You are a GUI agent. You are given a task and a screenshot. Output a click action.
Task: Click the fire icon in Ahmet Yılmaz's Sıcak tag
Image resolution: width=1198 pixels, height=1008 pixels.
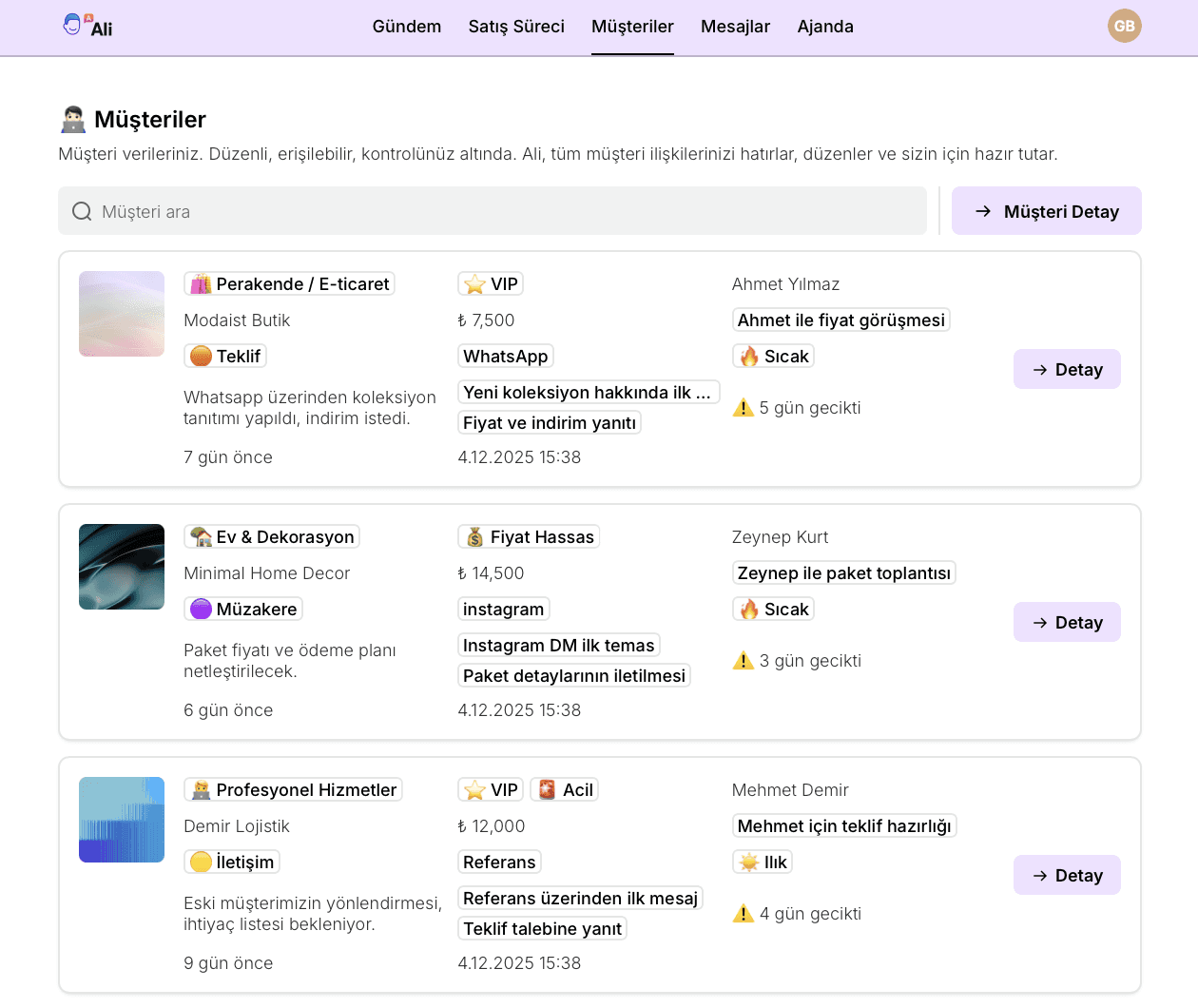[x=749, y=357]
